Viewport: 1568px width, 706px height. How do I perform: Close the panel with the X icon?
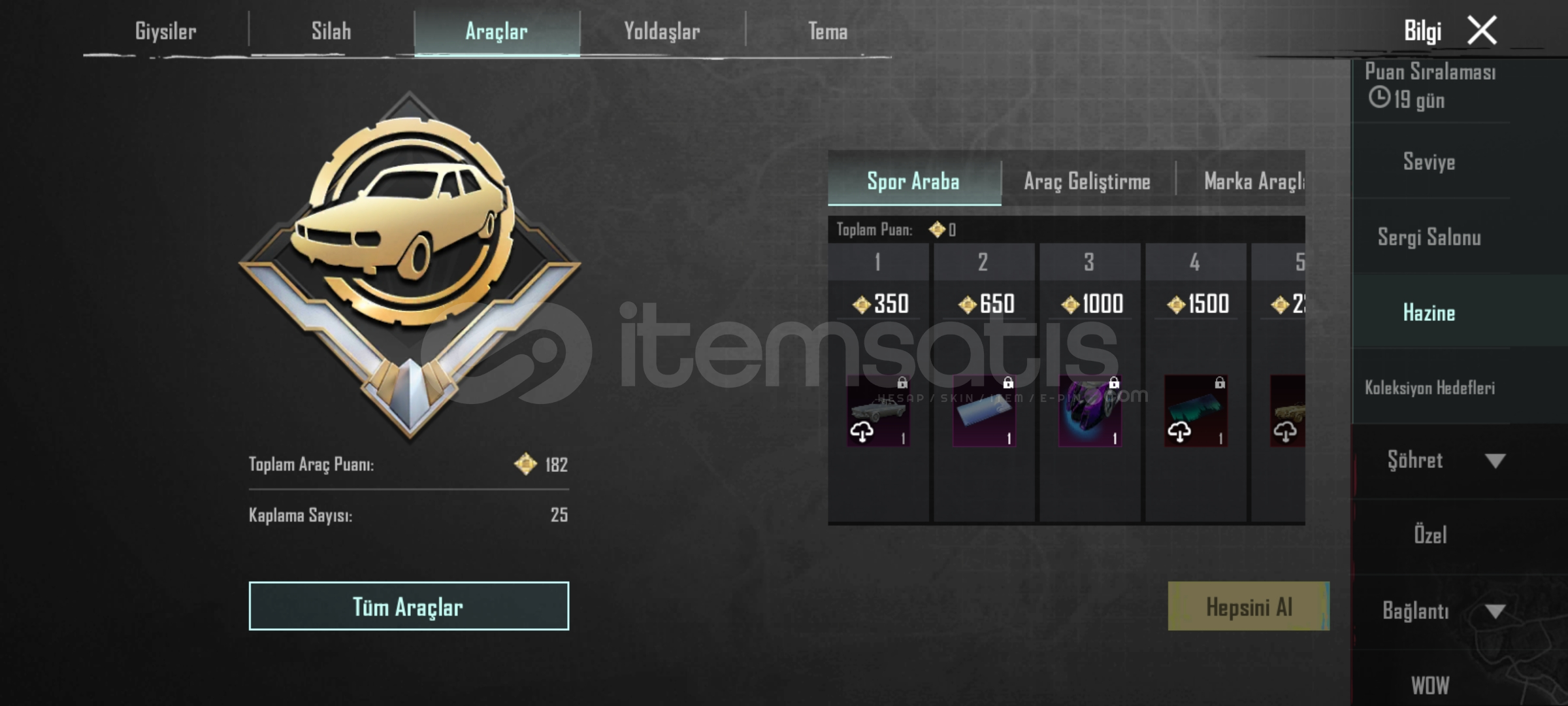[1482, 30]
